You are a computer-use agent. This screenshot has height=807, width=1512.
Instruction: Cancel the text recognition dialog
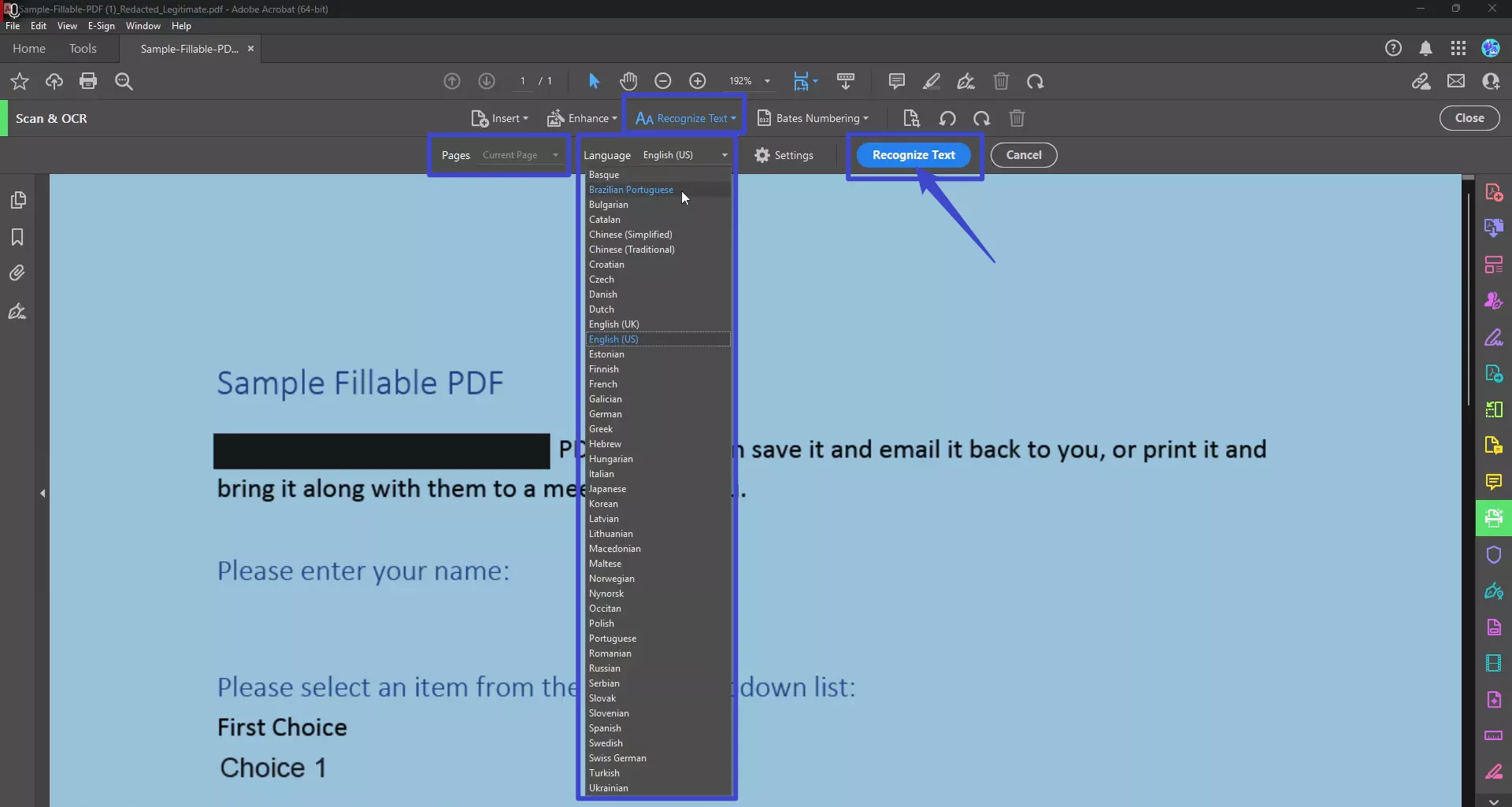[x=1023, y=155]
